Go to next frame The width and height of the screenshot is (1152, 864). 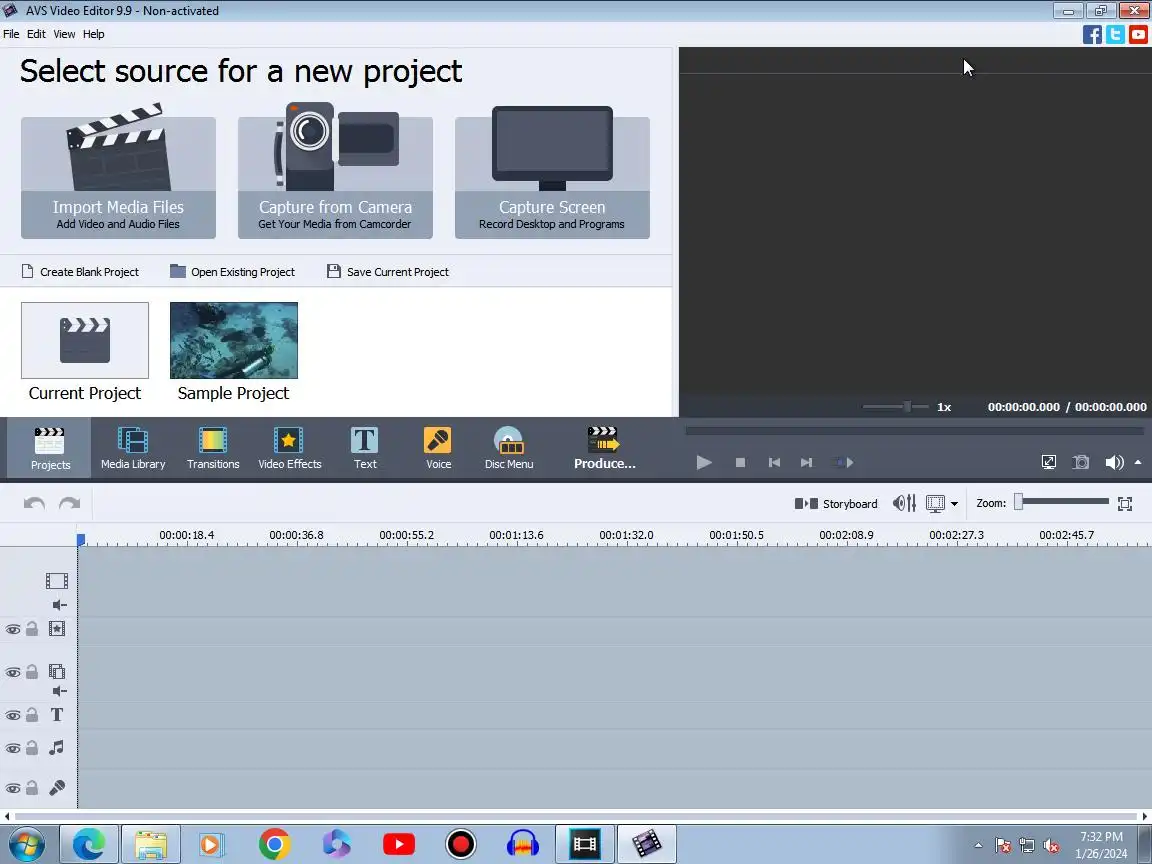[806, 462]
